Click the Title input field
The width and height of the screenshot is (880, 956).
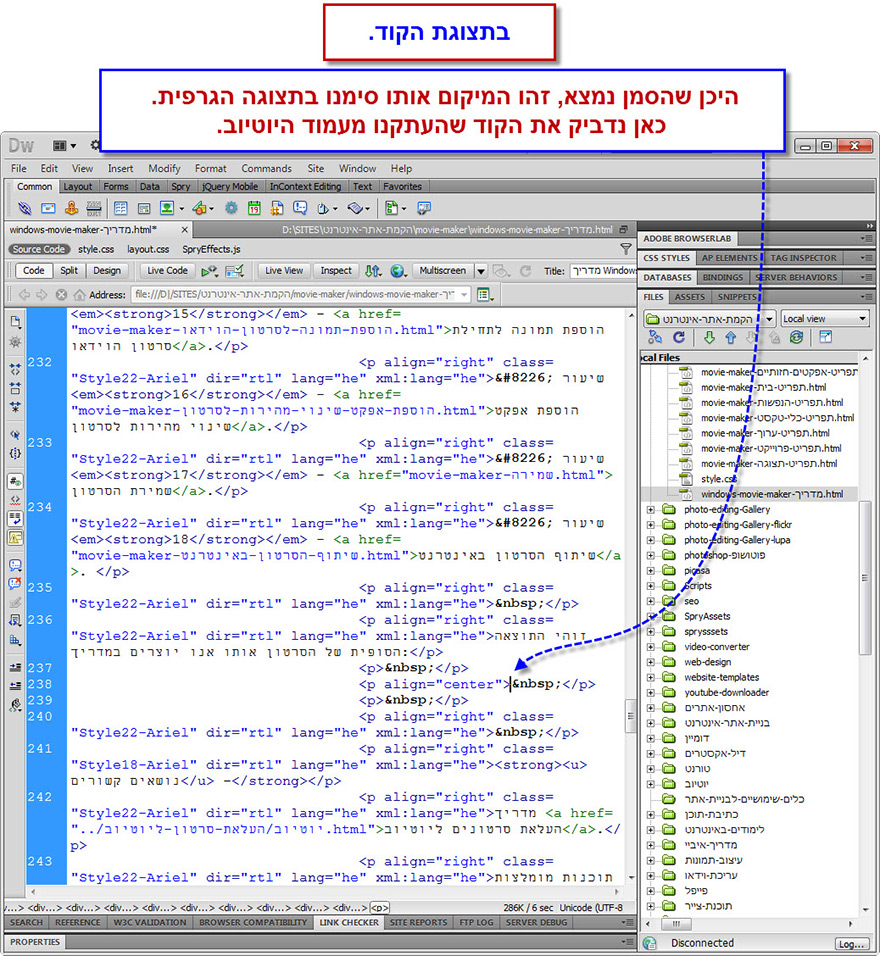click(x=602, y=271)
